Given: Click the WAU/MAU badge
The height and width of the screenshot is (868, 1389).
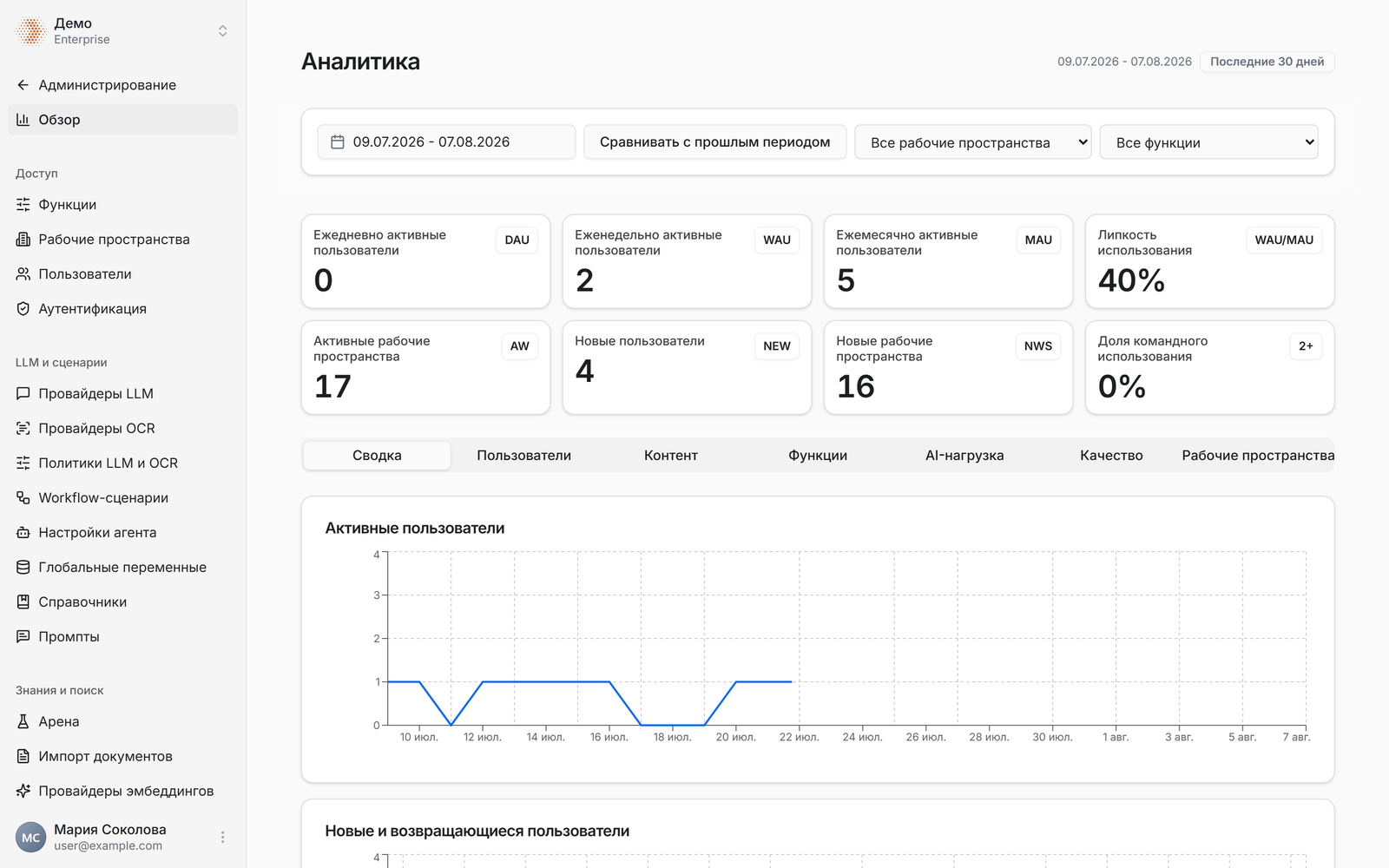Looking at the screenshot, I should (1284, 240).
